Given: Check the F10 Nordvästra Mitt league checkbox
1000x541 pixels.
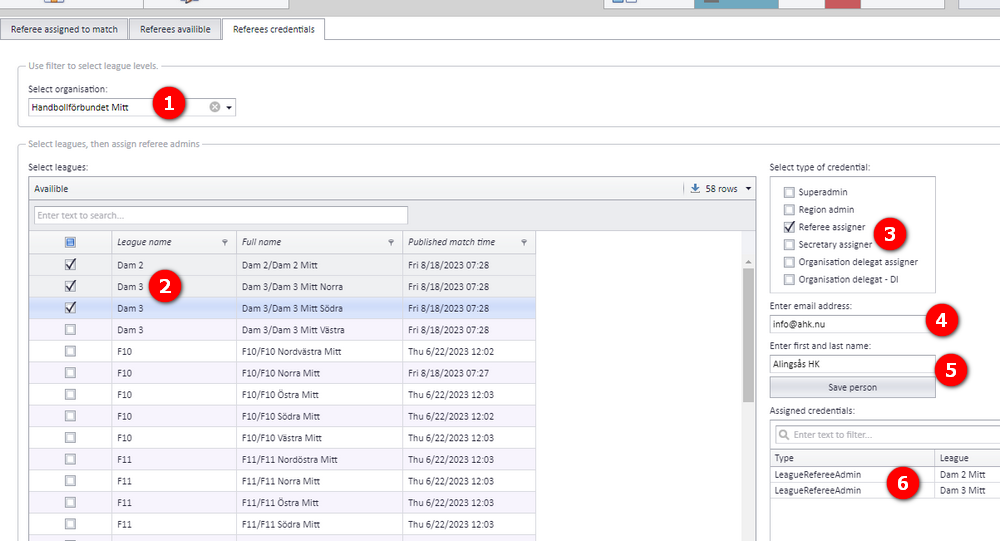Looking at the screenshot, I should coord(70,352).
